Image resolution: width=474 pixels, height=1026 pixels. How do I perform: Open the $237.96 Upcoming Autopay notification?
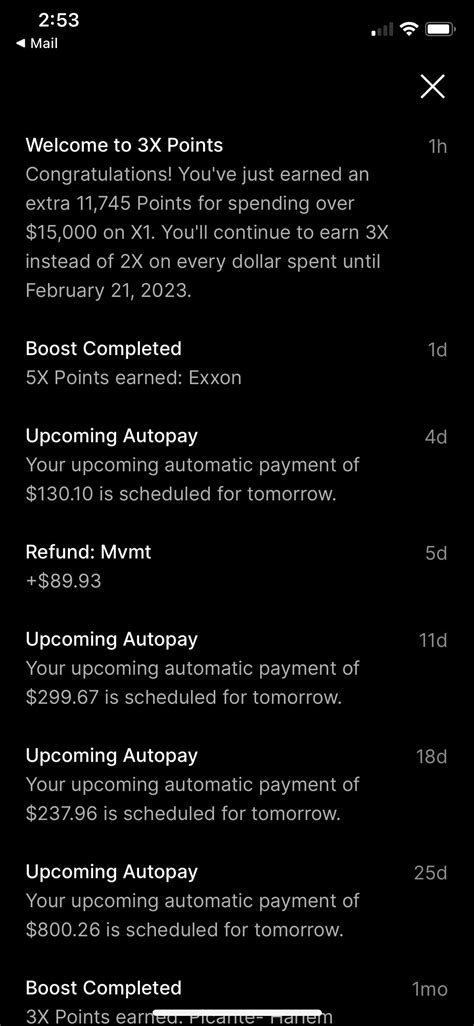coord(236,784)
